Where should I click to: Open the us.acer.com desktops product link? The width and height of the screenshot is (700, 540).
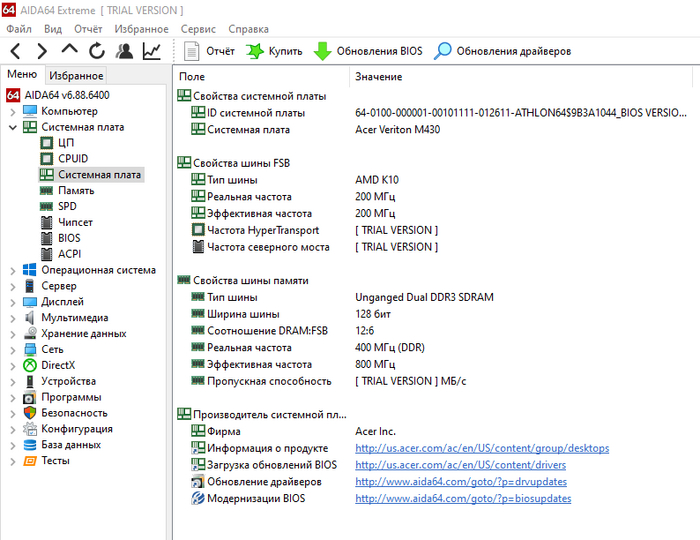pyautogui.click(x=481, y=448)
